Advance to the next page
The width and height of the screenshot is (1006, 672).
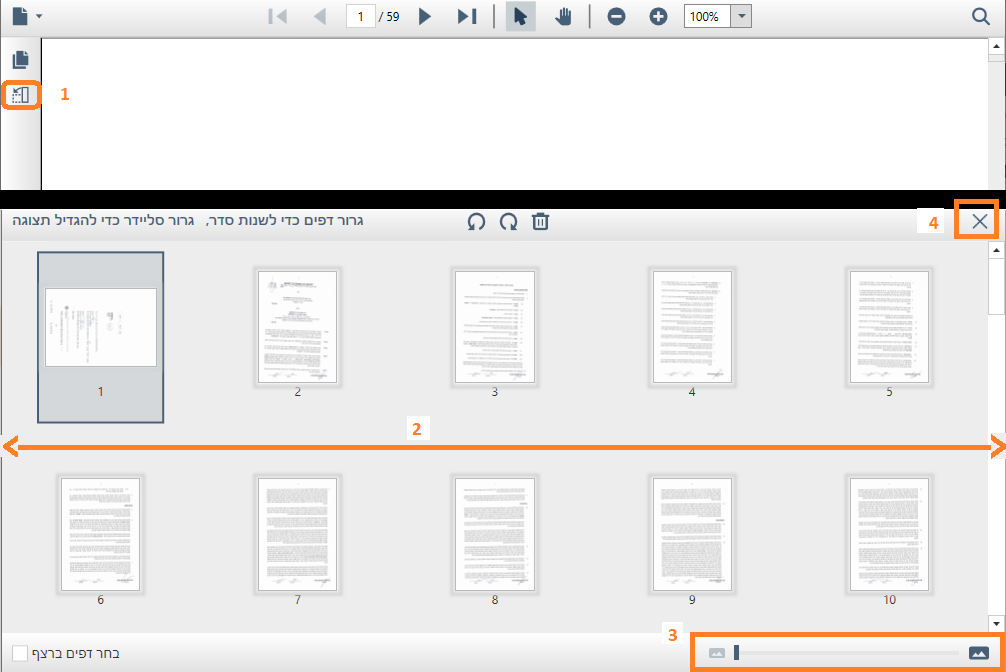pos(425,17)
